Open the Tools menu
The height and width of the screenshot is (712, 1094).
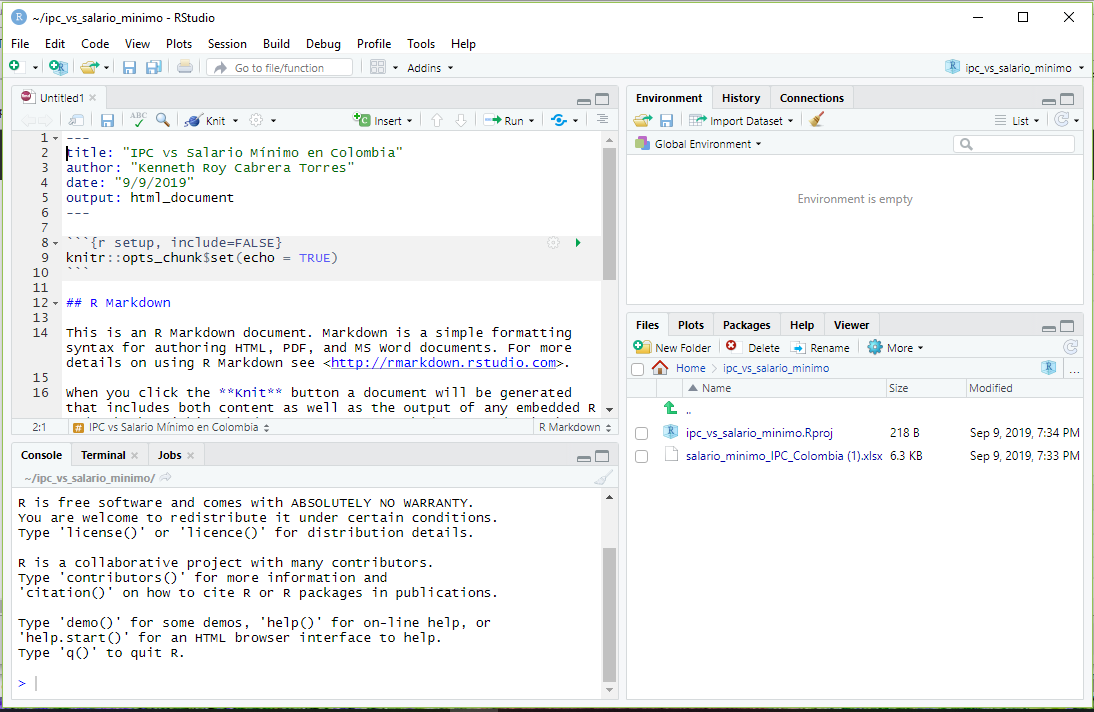pyautogui.click(x=421, y=43)
